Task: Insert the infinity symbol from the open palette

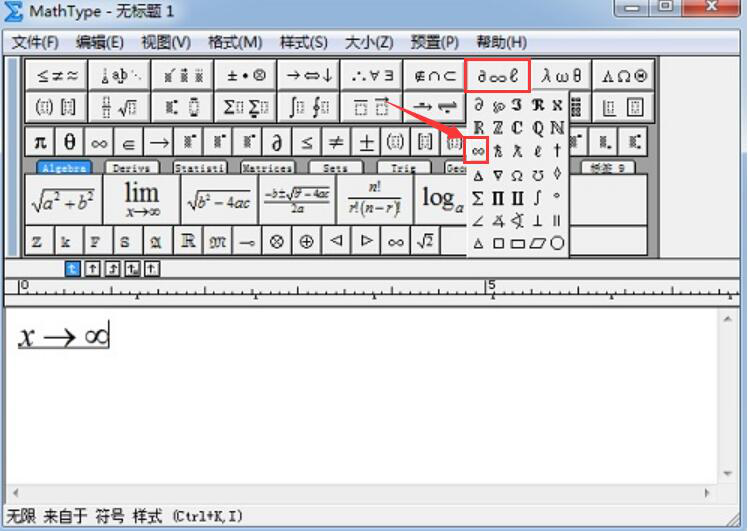Action: (478, 151)
